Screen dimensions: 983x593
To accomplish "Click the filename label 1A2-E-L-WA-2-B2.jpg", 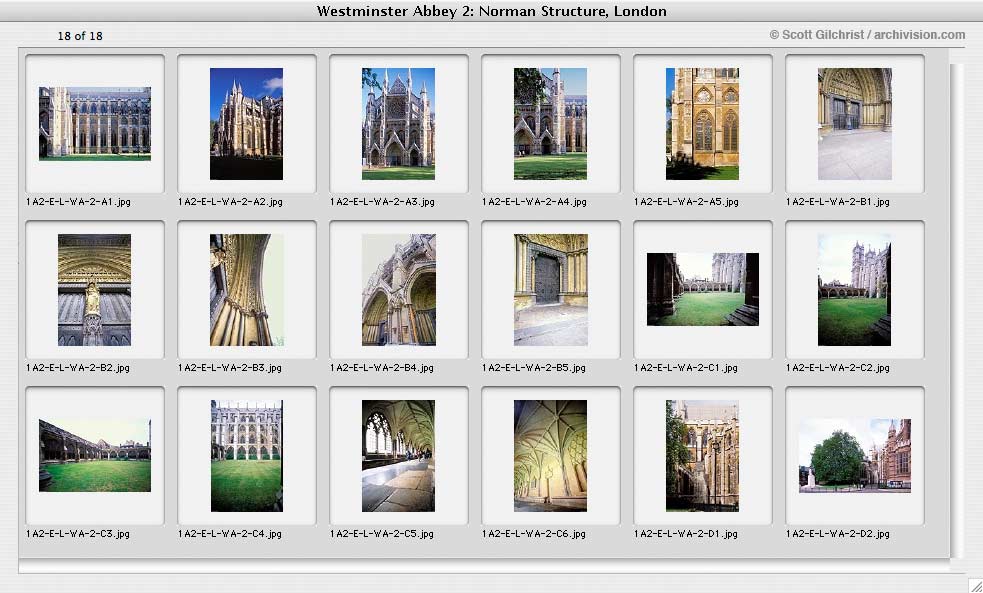I will (x=78, y=368).
